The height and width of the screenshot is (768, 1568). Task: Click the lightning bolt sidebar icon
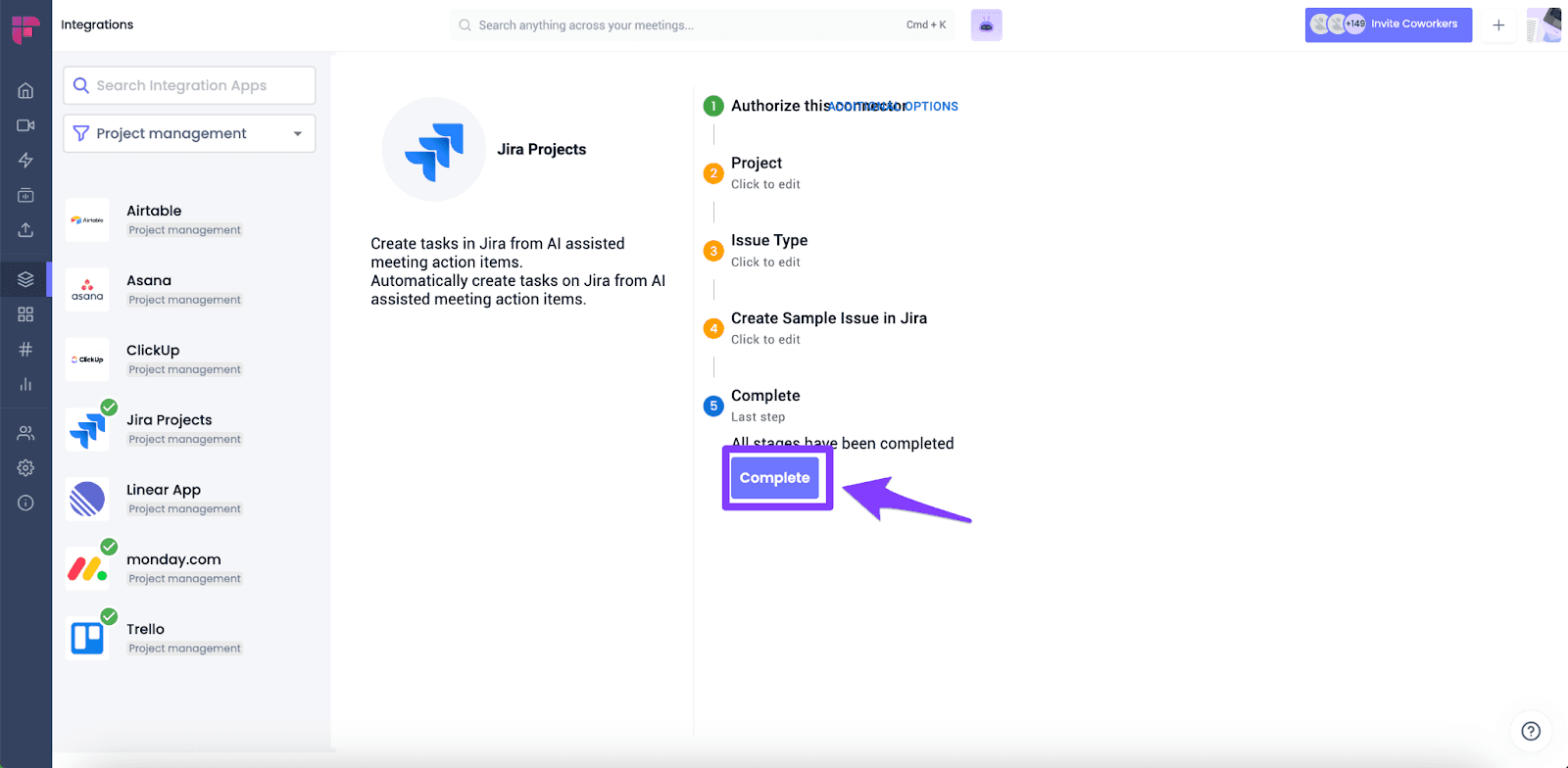point(25,160)
